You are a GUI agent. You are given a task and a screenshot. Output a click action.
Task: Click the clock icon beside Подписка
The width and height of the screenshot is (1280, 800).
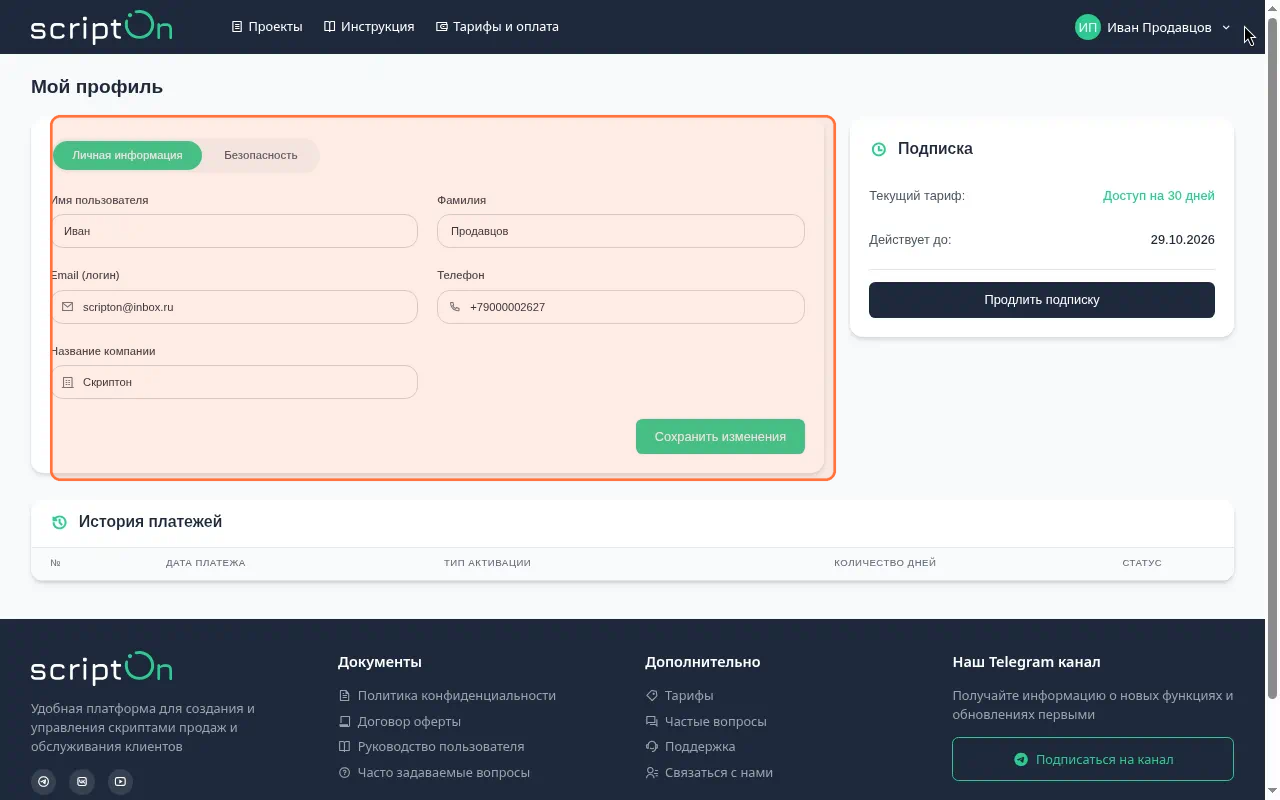879,149
